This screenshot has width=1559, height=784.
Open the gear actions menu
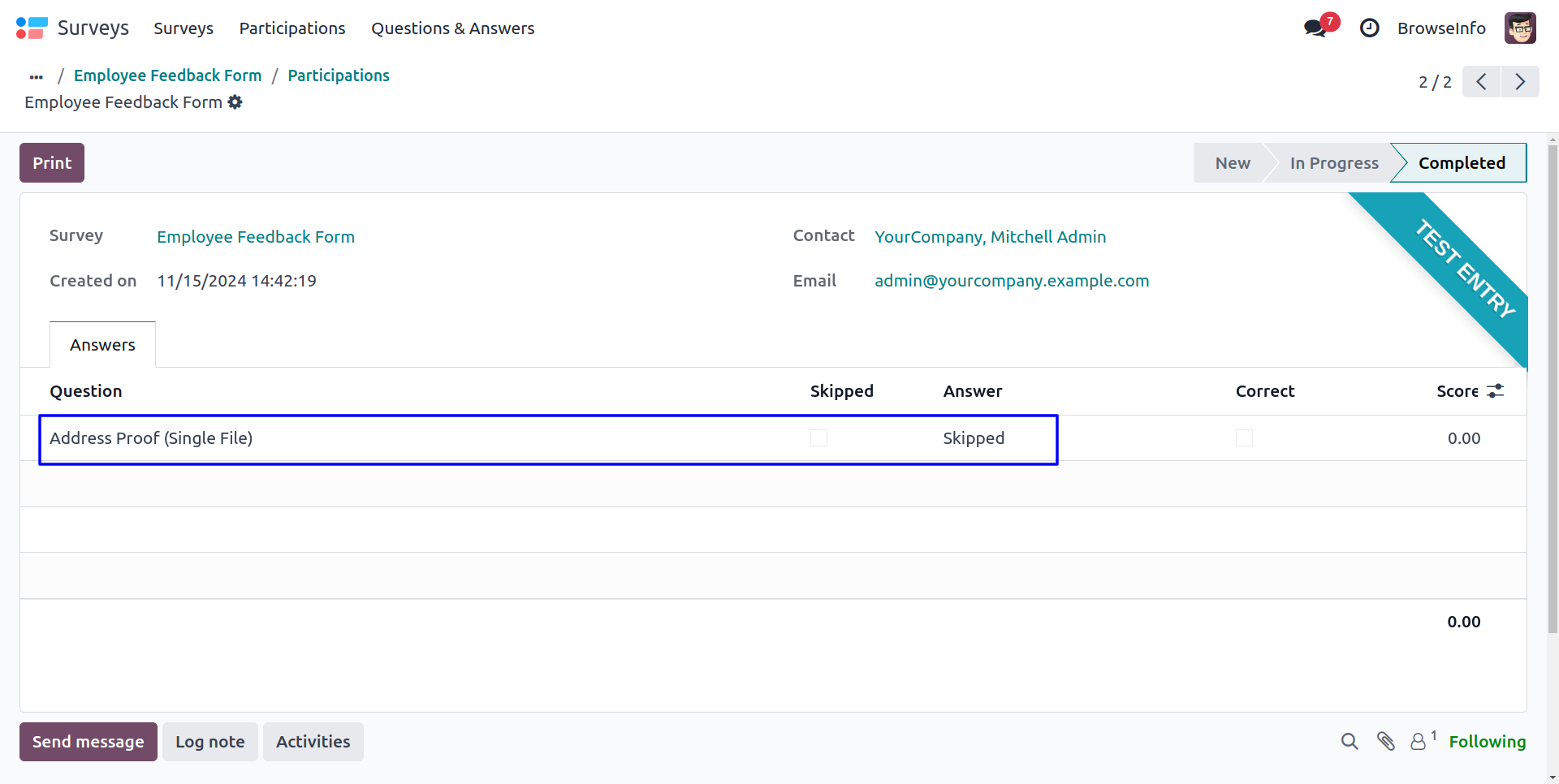pyautogui.click(x=235, y=102)
